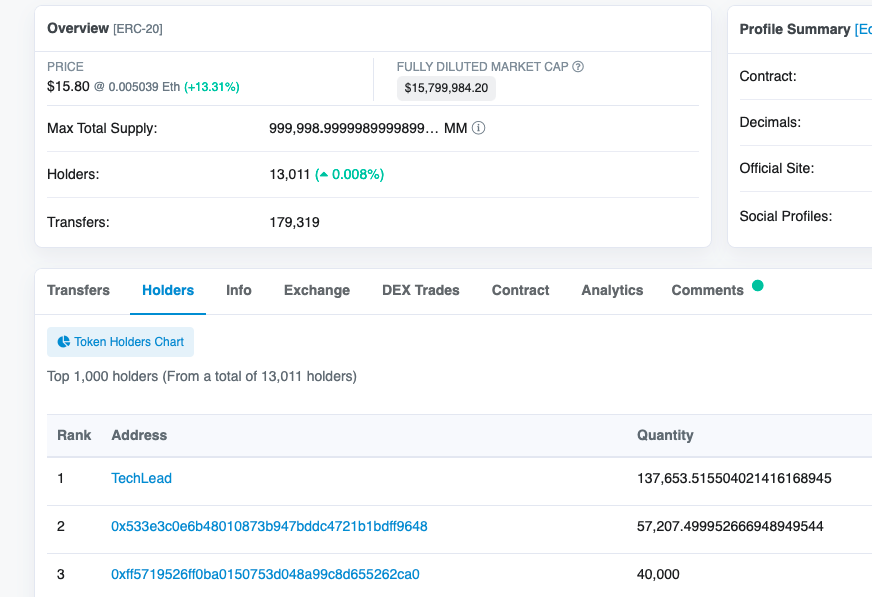The image size is (872, 597).
Task: Click the $15,799,984.20 market cap badge
Action: (x=446, y=88)
